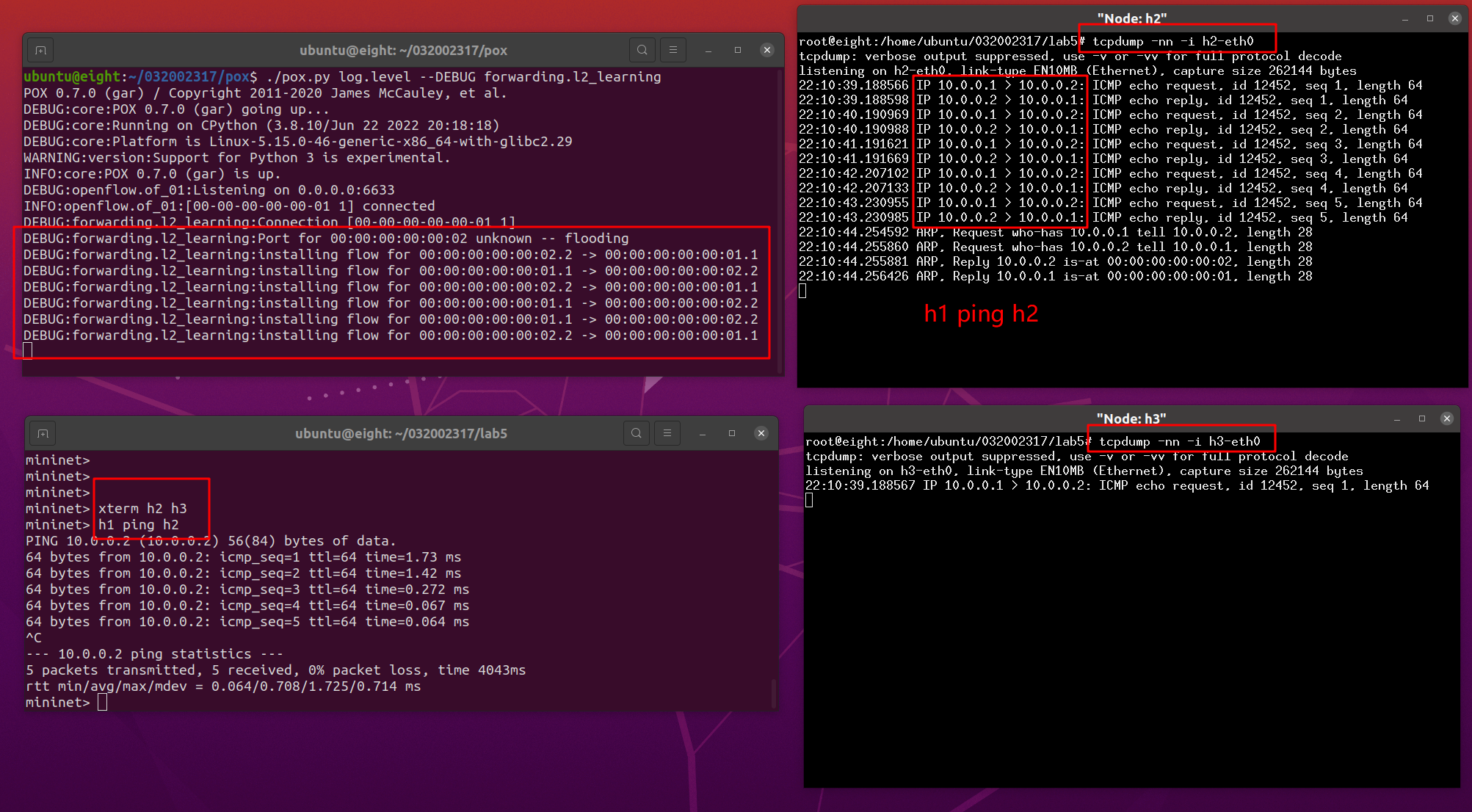Click the "Node: h3" window title bar
Screen dimensions: 1472x812
(1131, 418)
